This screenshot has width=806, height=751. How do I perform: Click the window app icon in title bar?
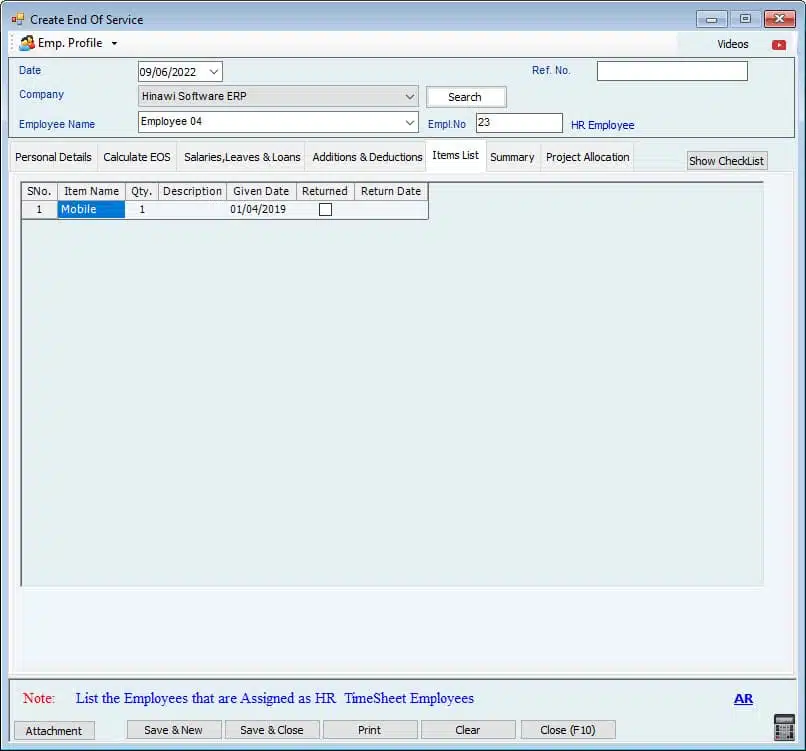click(18, 19)
